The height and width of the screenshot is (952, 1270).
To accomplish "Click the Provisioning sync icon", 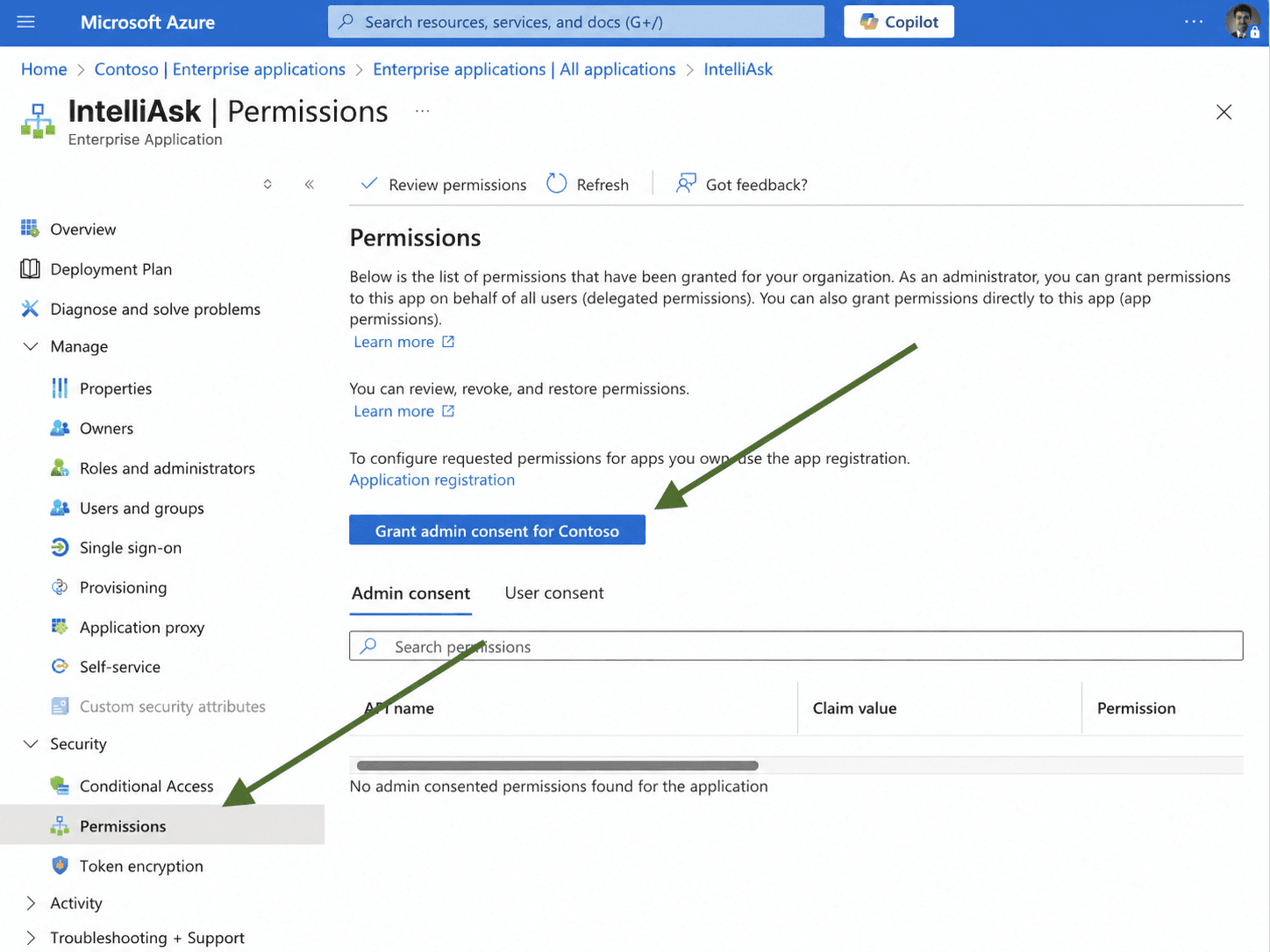I will [x=60, y=587].
